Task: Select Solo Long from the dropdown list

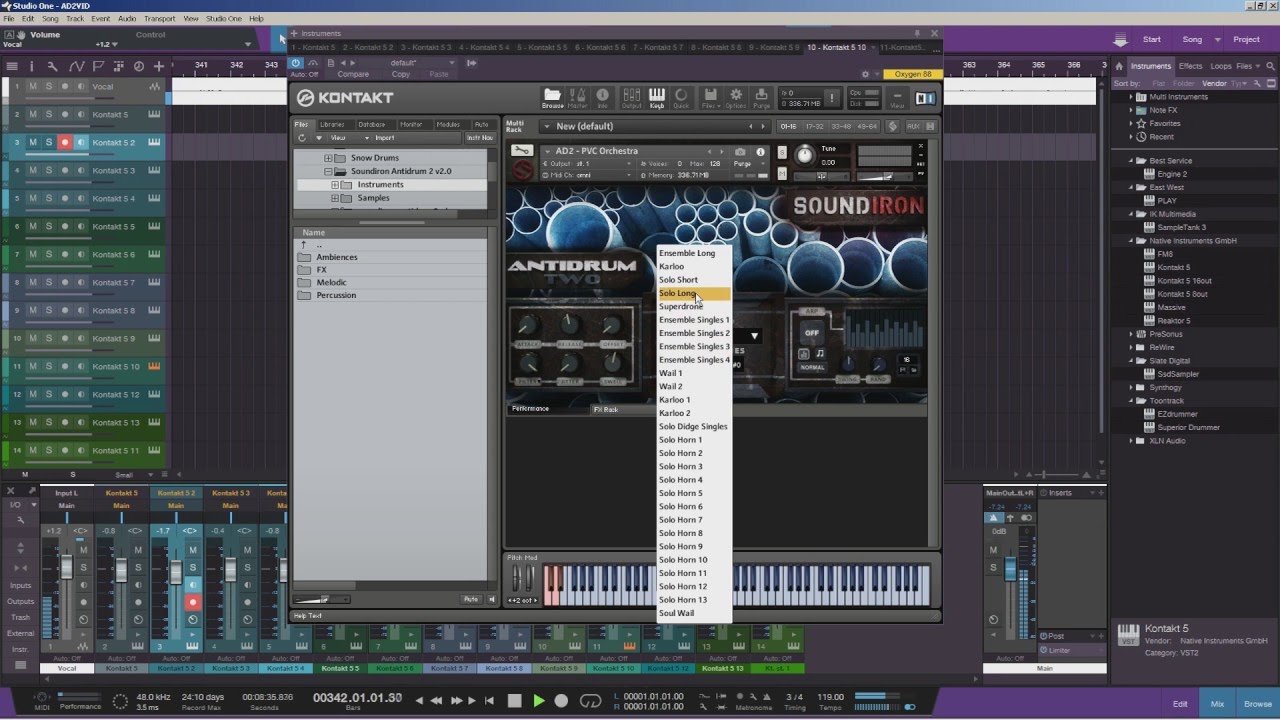Action: click(x=694, y=293)
